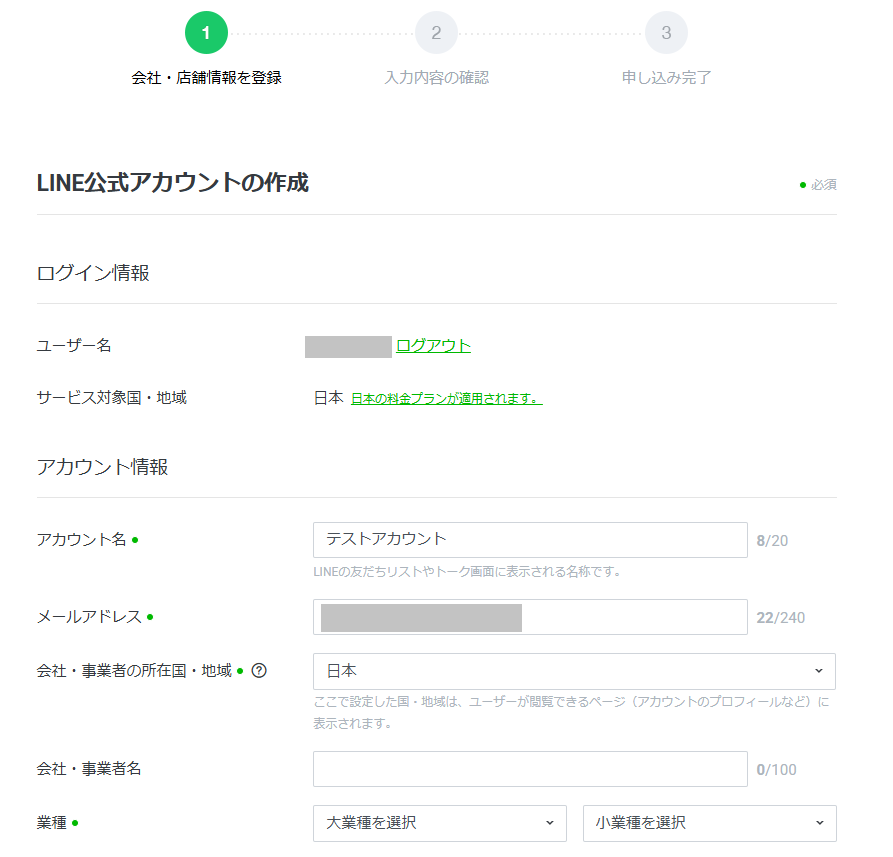Click the empty 会社・事業者名 input field

[530, 769]
